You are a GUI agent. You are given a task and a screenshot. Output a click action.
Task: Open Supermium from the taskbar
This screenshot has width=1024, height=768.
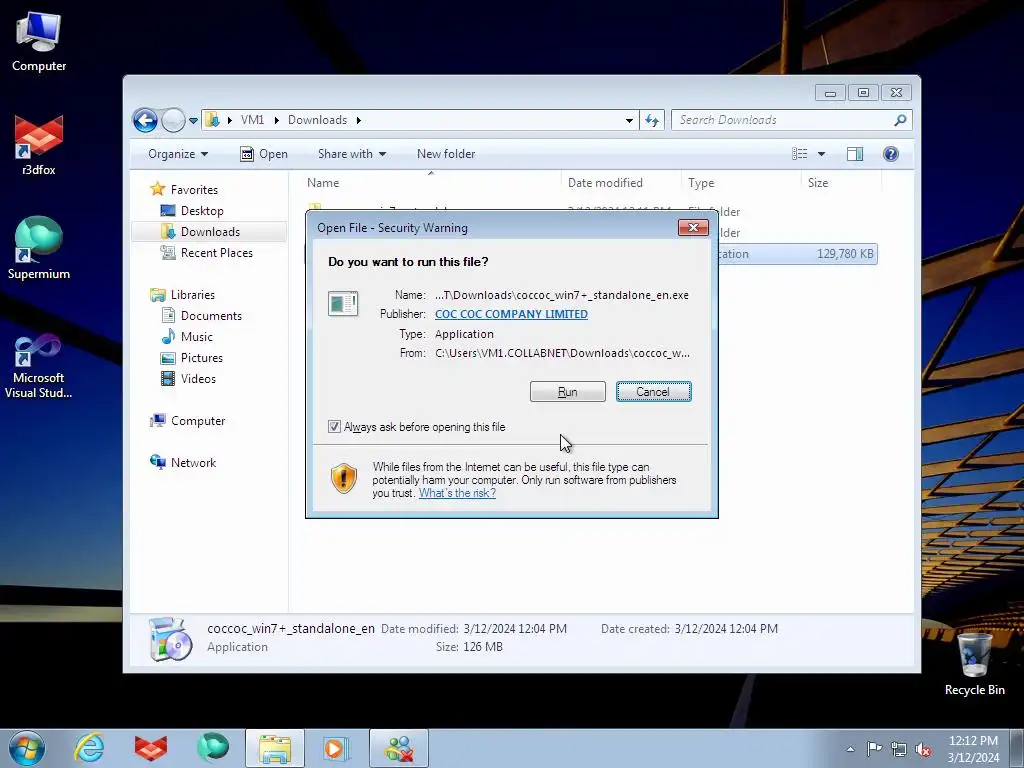coord(213,748)
